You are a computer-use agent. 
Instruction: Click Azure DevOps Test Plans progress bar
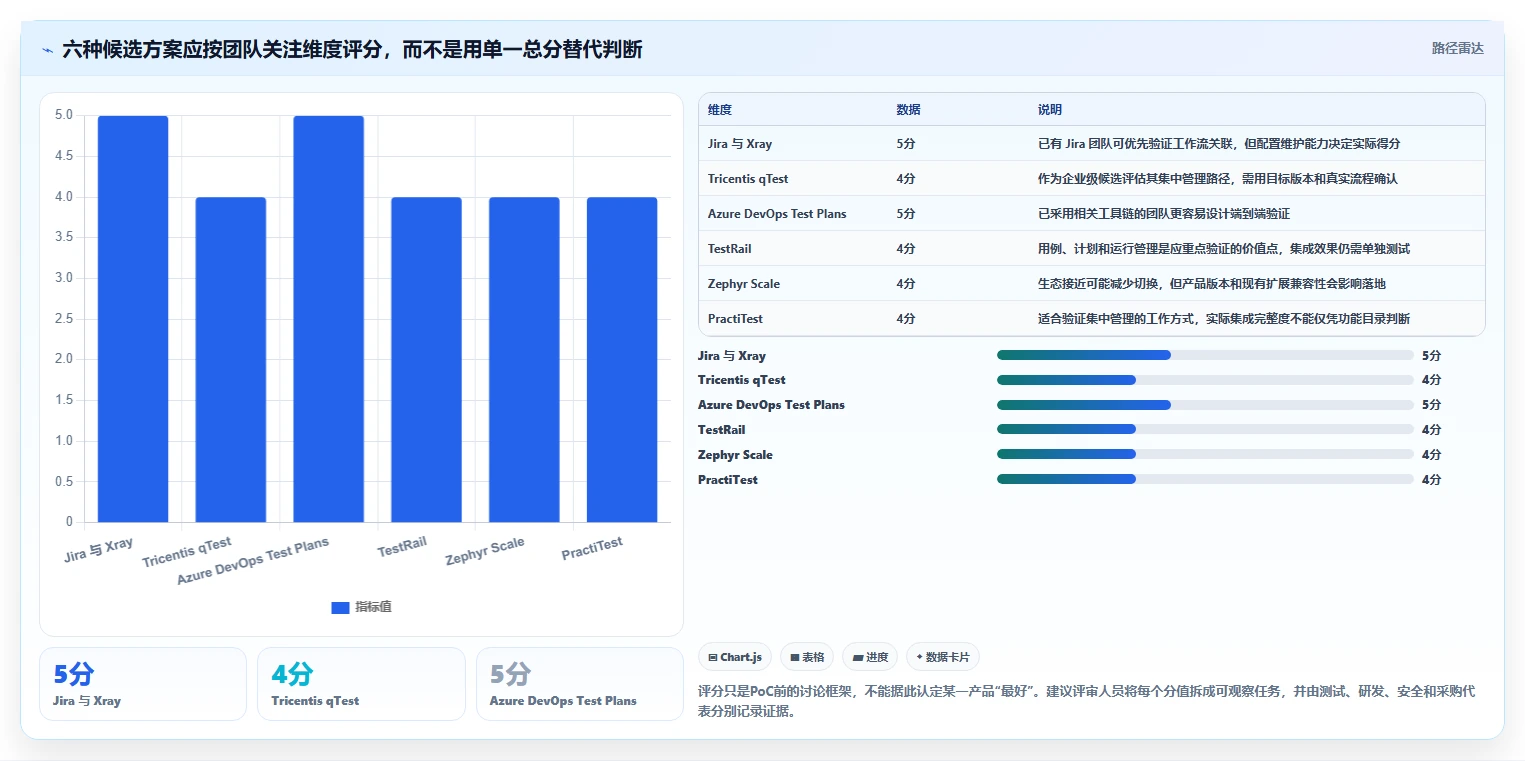point(1205,405)
